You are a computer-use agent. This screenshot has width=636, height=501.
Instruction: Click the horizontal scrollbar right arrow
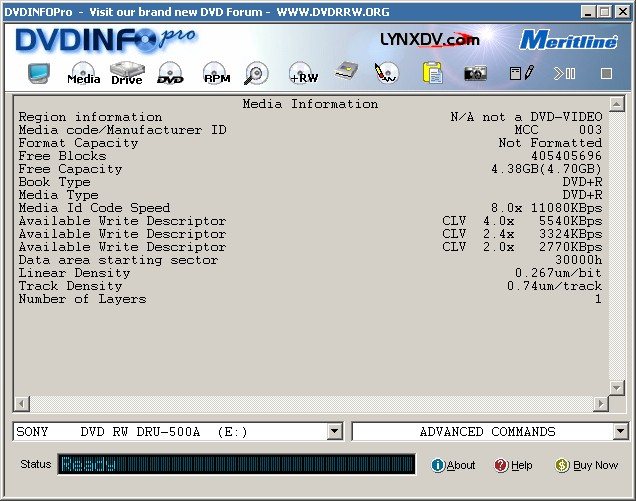[x=601, y=404]
